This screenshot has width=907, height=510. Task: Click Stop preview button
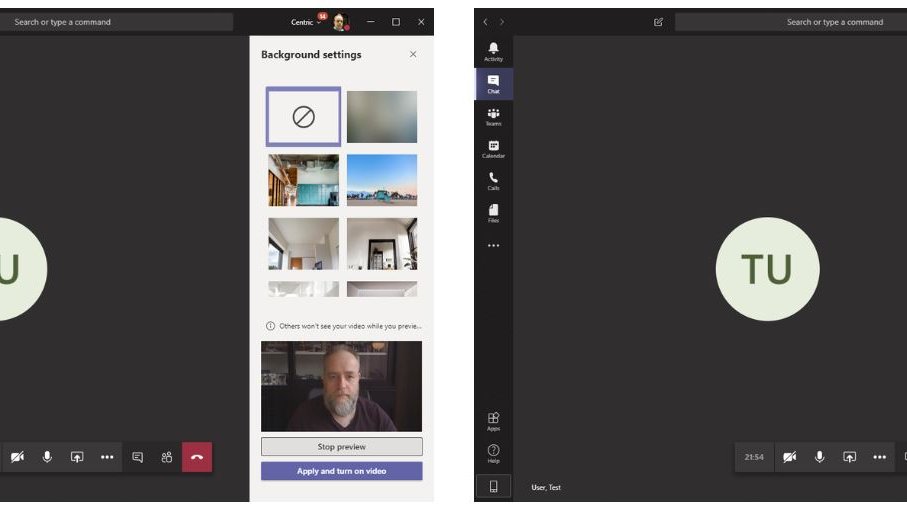(342, 446)
